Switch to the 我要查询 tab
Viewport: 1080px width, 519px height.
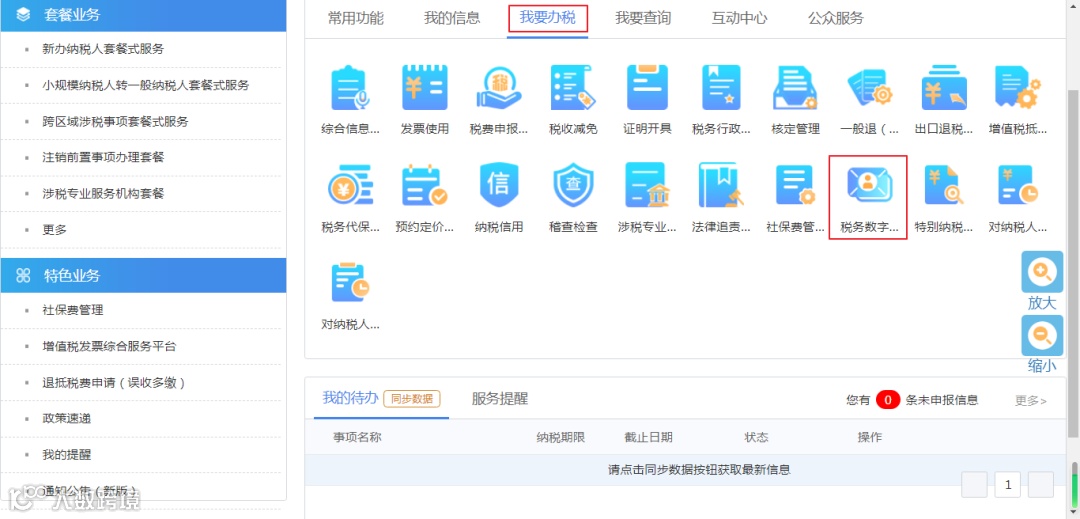click(643, 19)
